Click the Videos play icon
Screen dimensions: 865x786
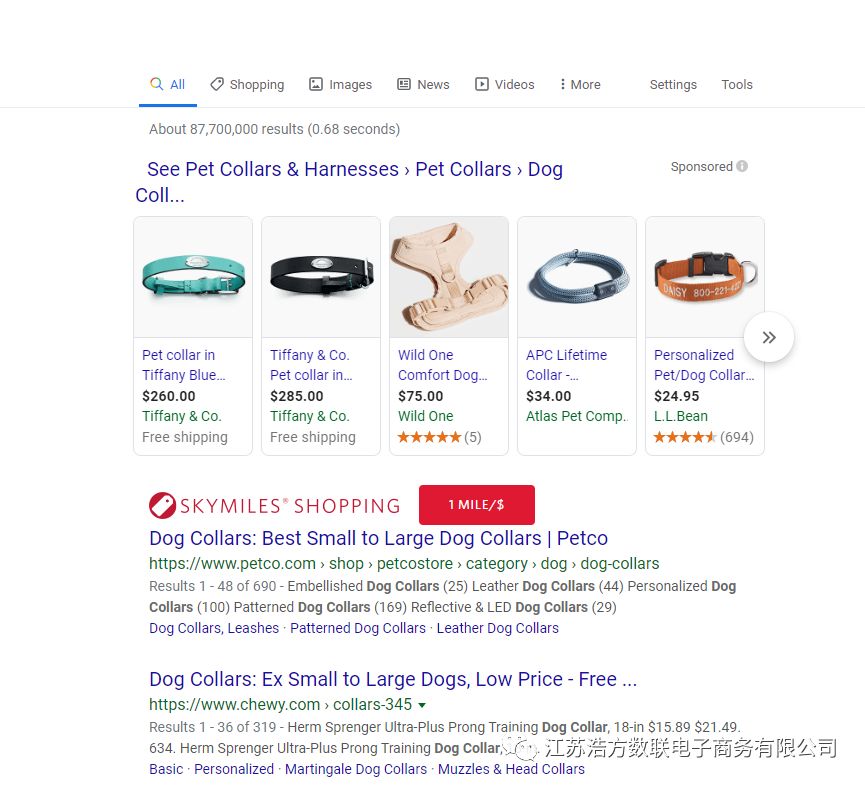(x=482, y=84)
